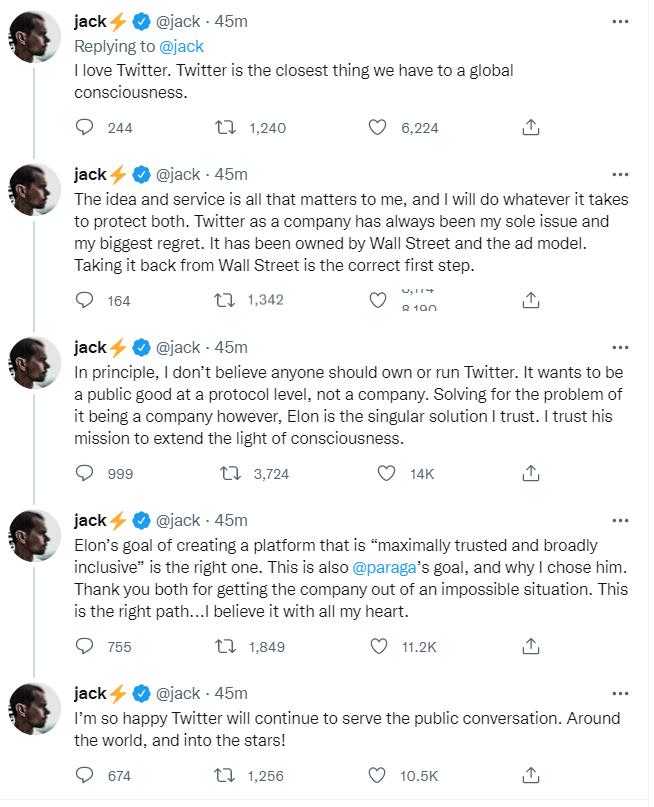Share the "In principle" tweet

531,473
